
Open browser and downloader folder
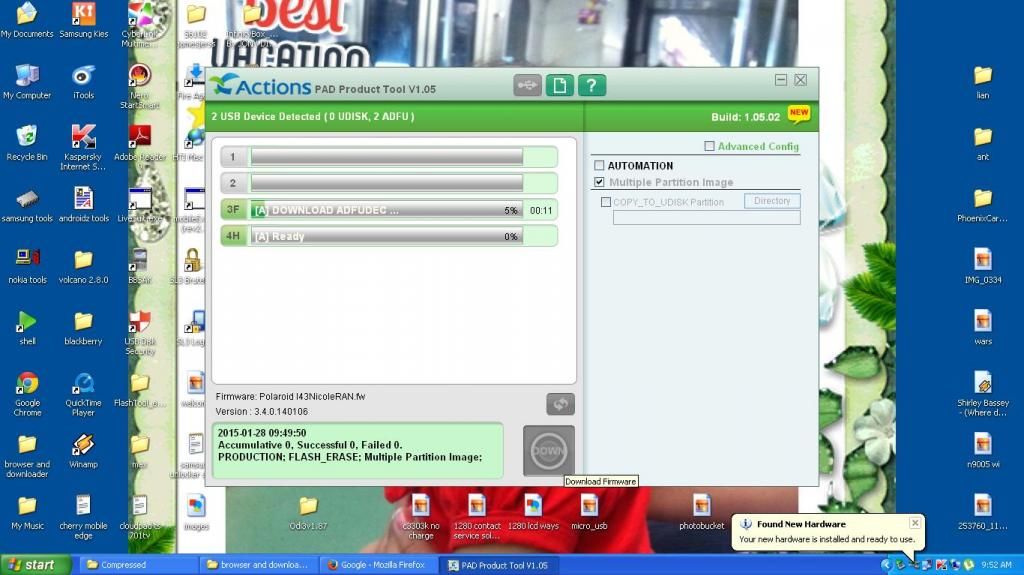point(27,456)
